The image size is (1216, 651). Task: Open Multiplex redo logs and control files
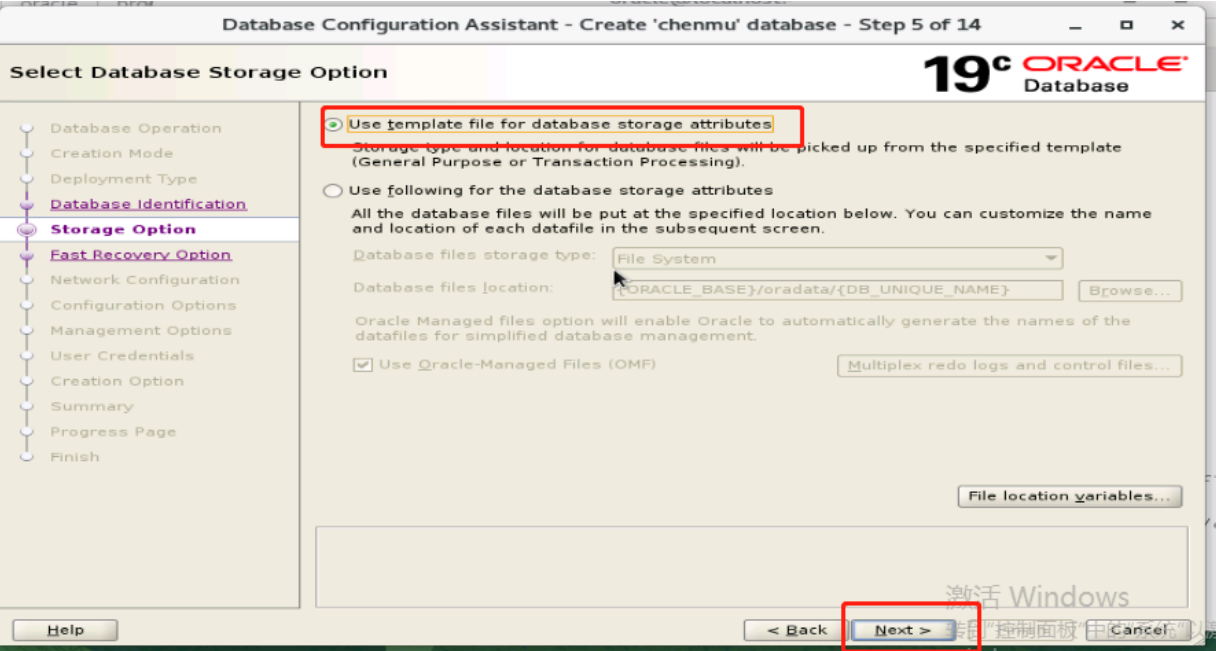(1009, 365)
